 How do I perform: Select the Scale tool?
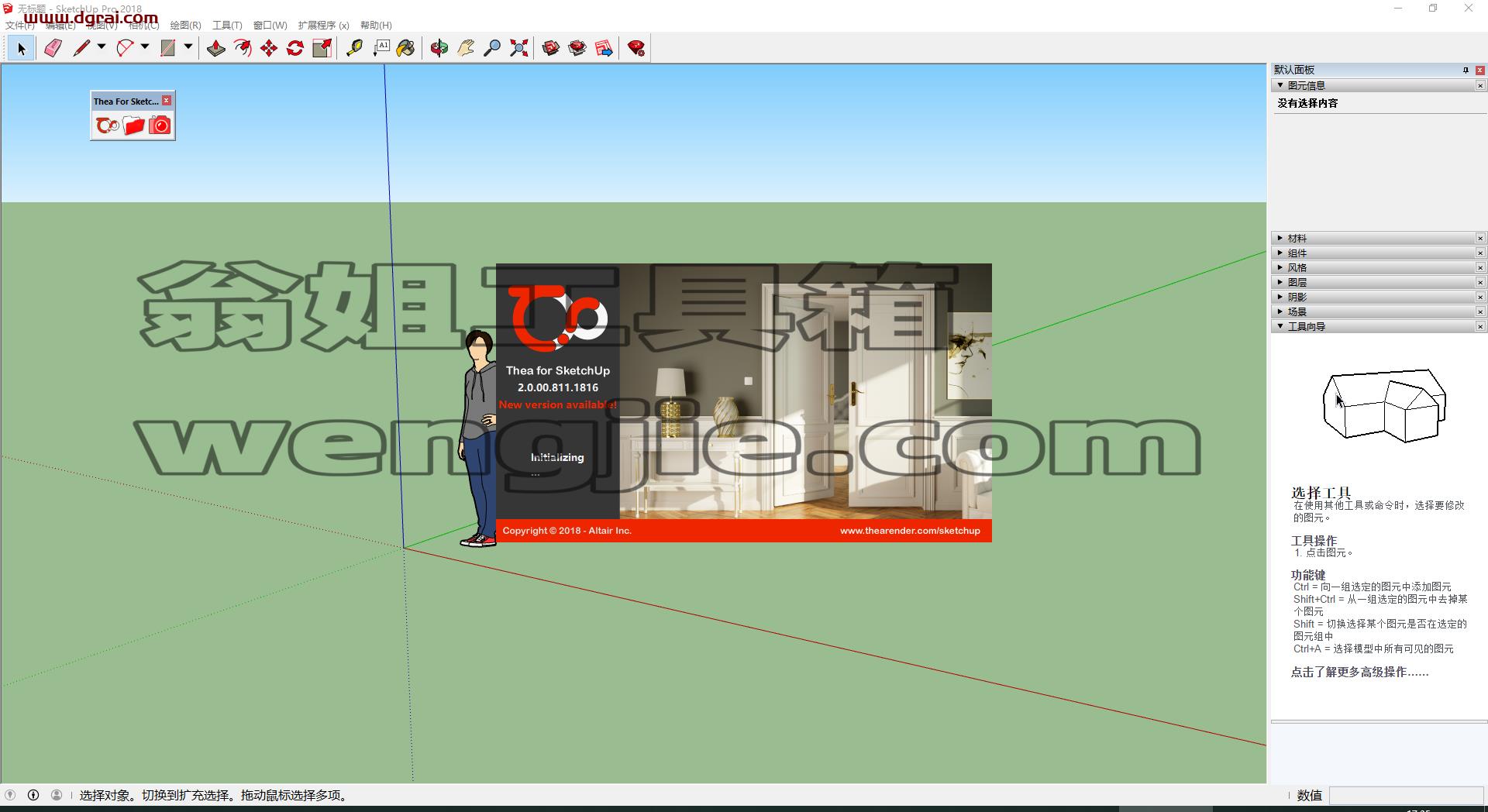point(322,48)
